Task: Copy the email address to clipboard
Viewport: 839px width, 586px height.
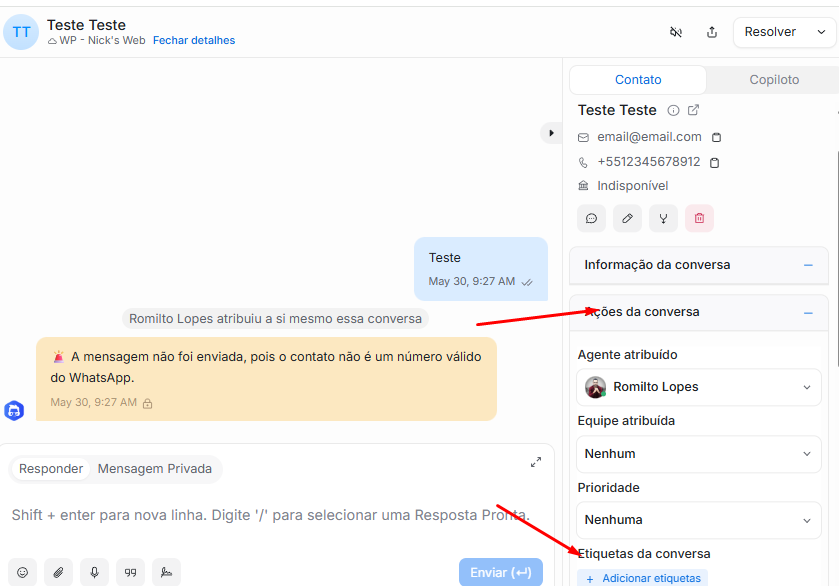Action: 716,137
